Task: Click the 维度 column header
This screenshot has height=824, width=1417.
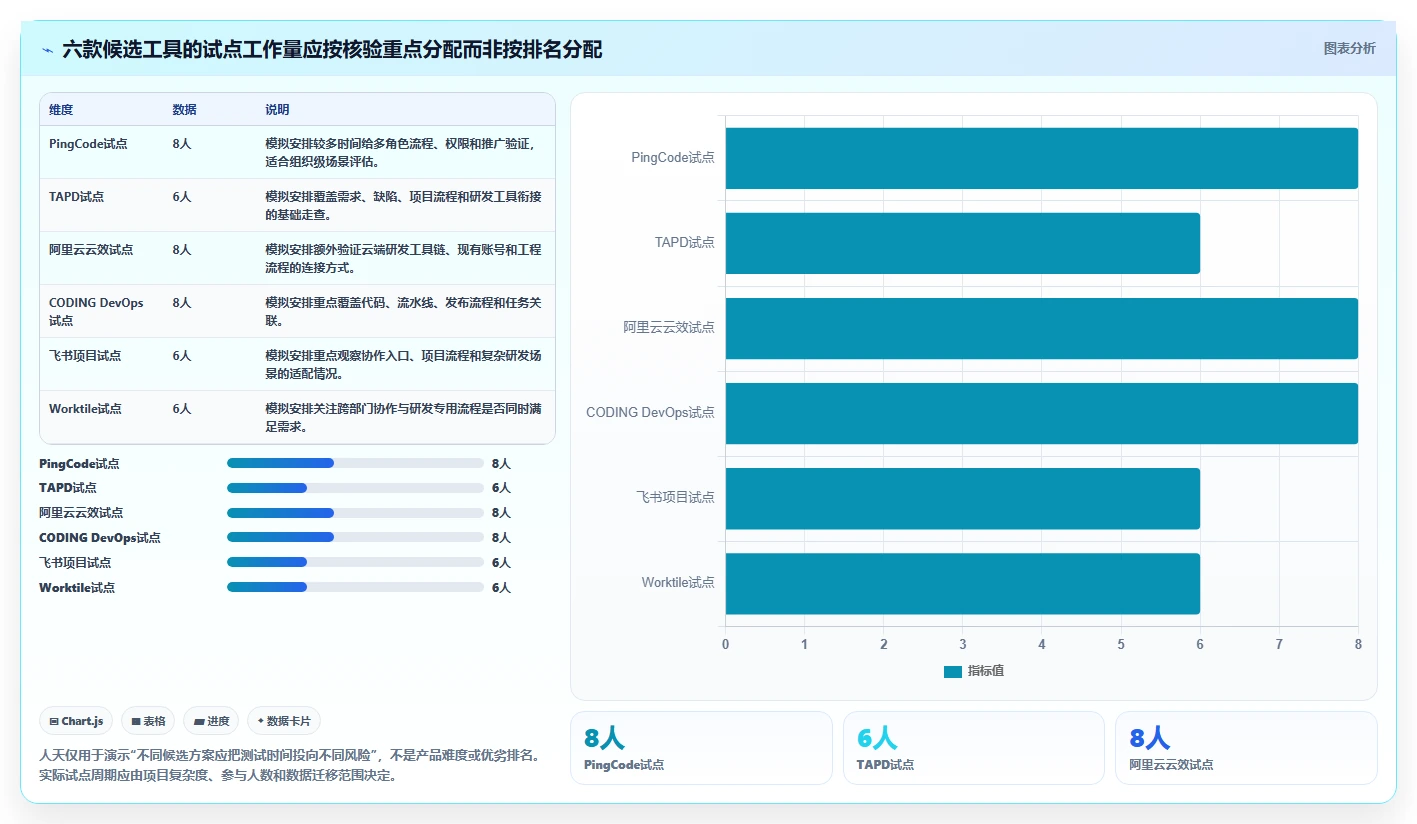Action: 61,110
